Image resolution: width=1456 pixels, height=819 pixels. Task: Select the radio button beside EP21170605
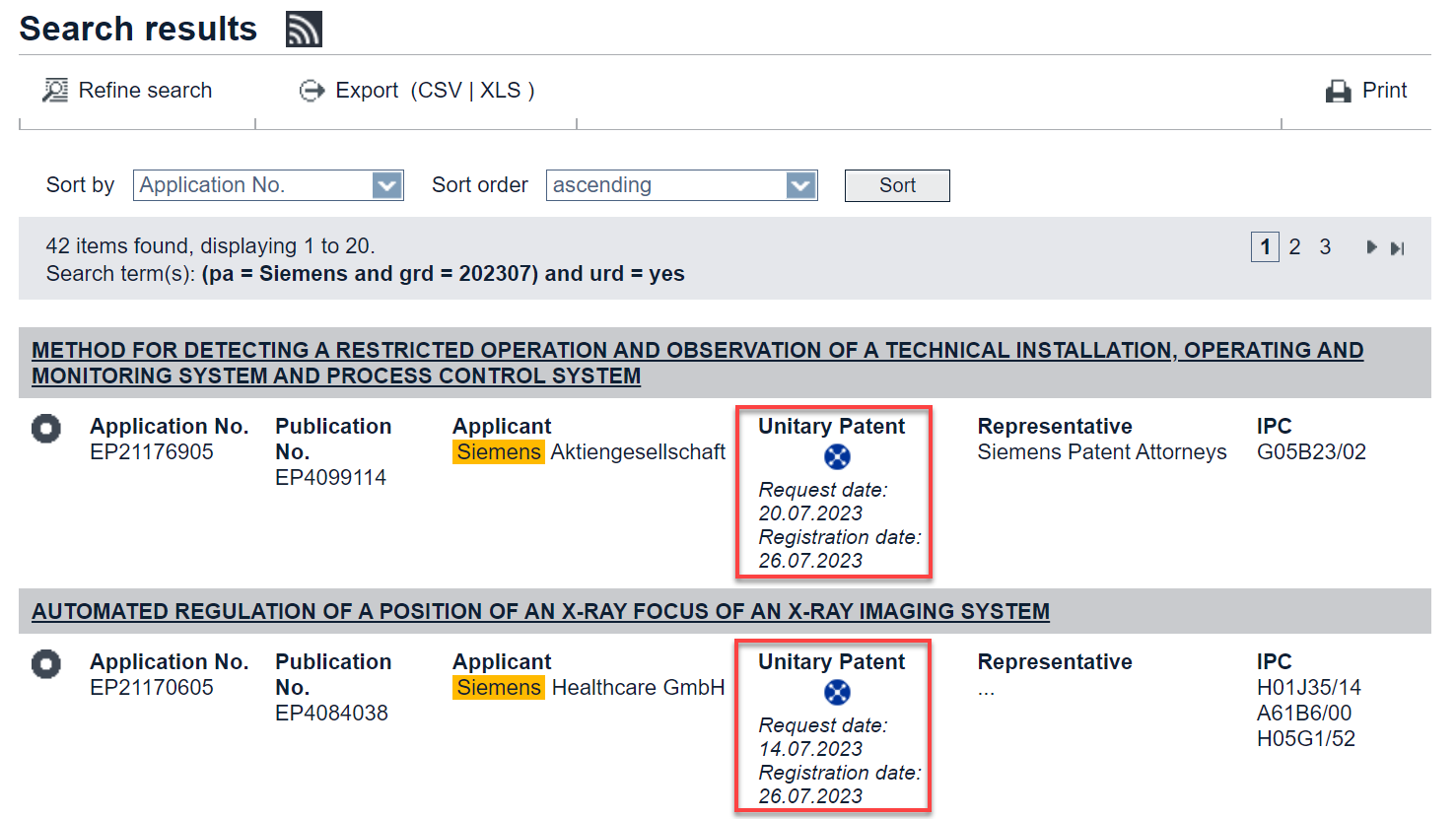pos(46,664)
